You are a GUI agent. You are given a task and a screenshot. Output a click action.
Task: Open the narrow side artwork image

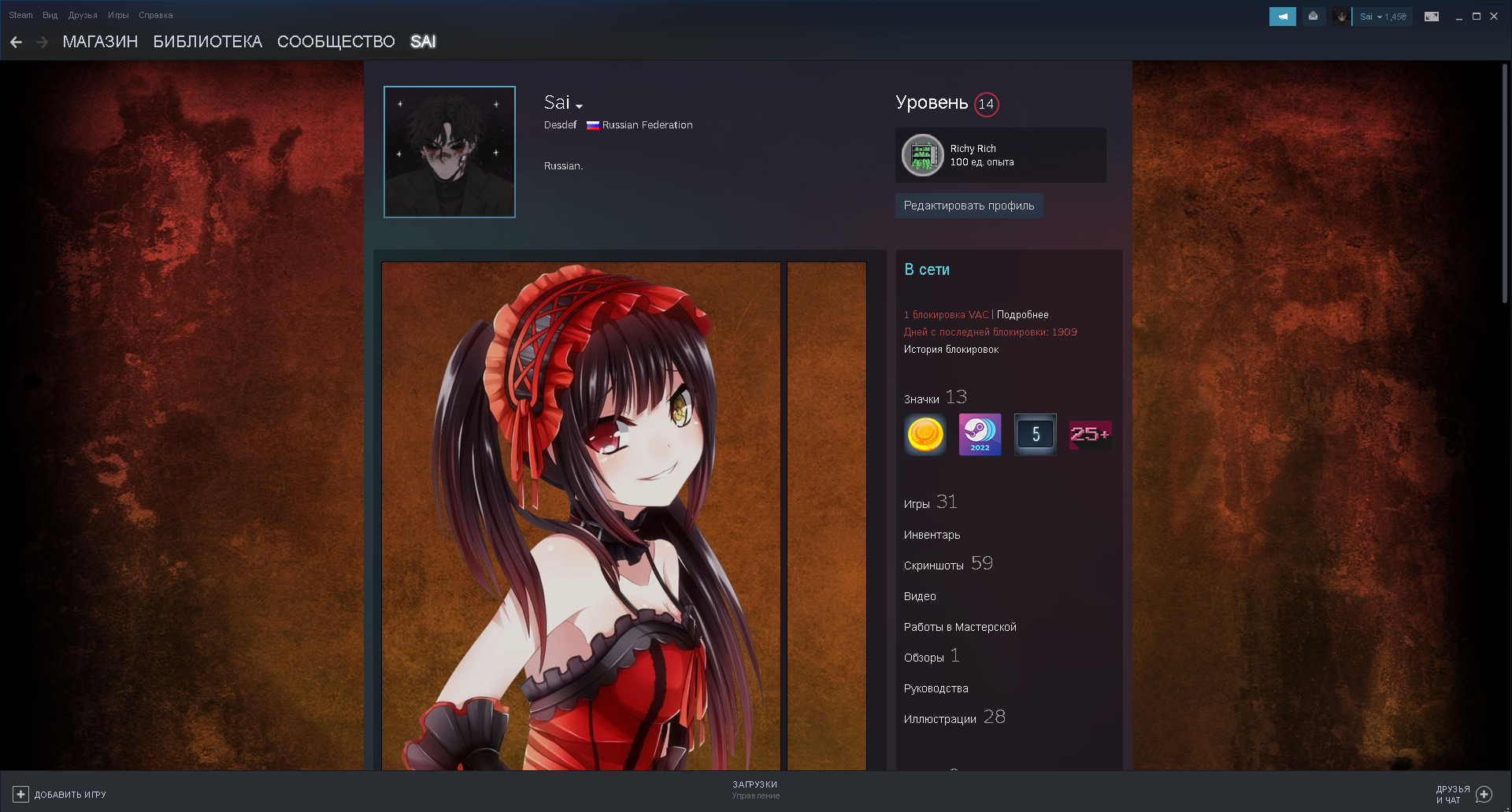(x=827, y=516)
